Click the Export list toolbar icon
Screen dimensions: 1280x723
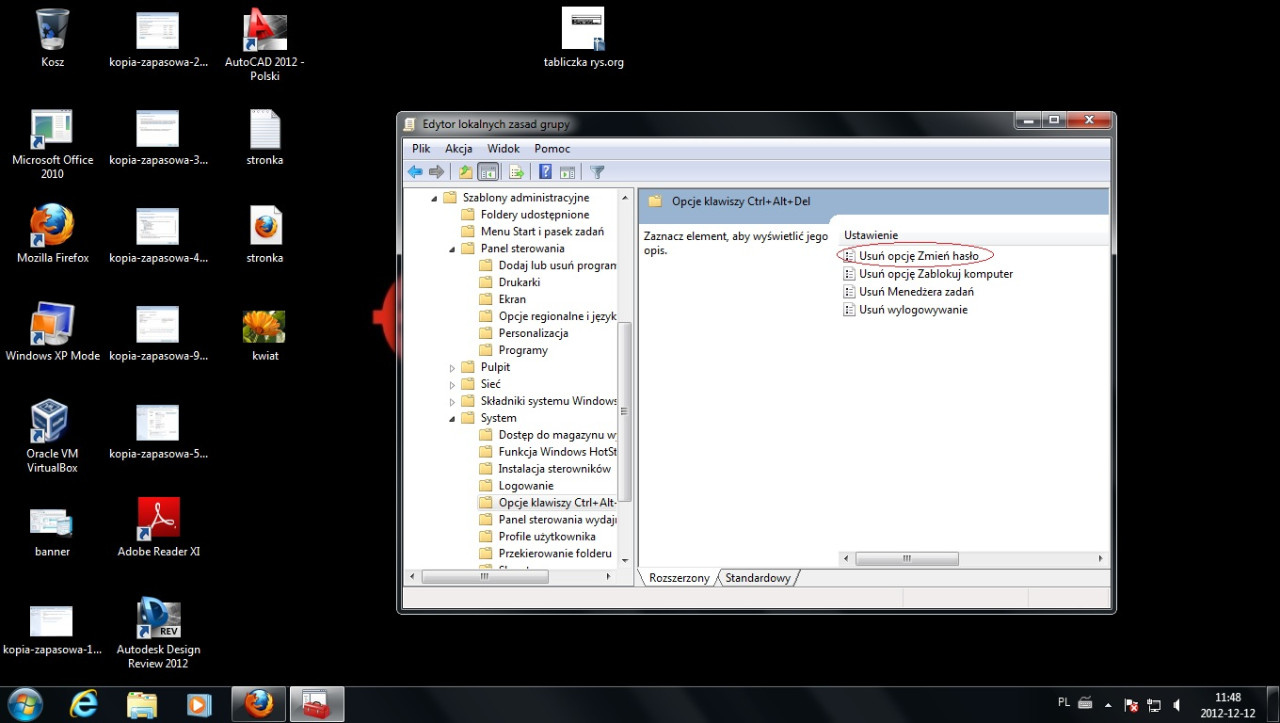tap(516, 172)
